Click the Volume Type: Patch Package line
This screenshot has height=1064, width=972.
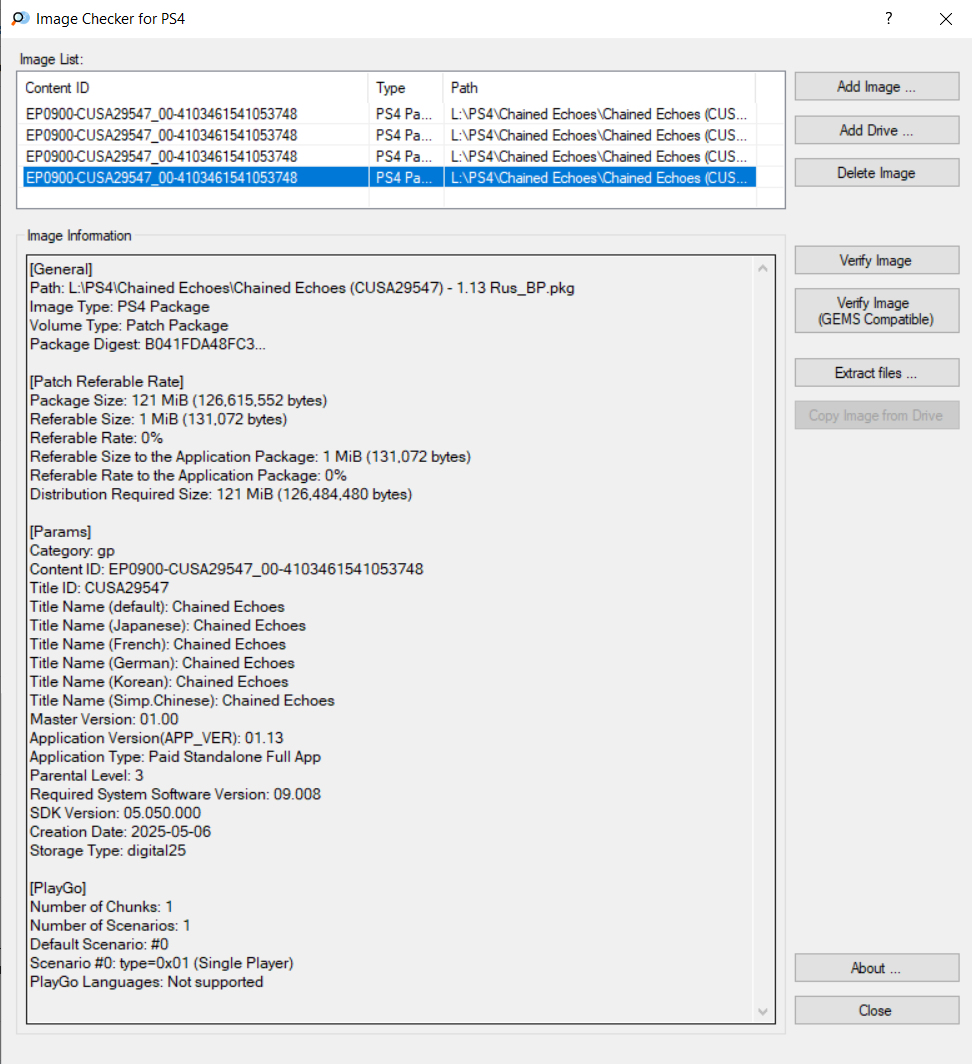(129, 325)
